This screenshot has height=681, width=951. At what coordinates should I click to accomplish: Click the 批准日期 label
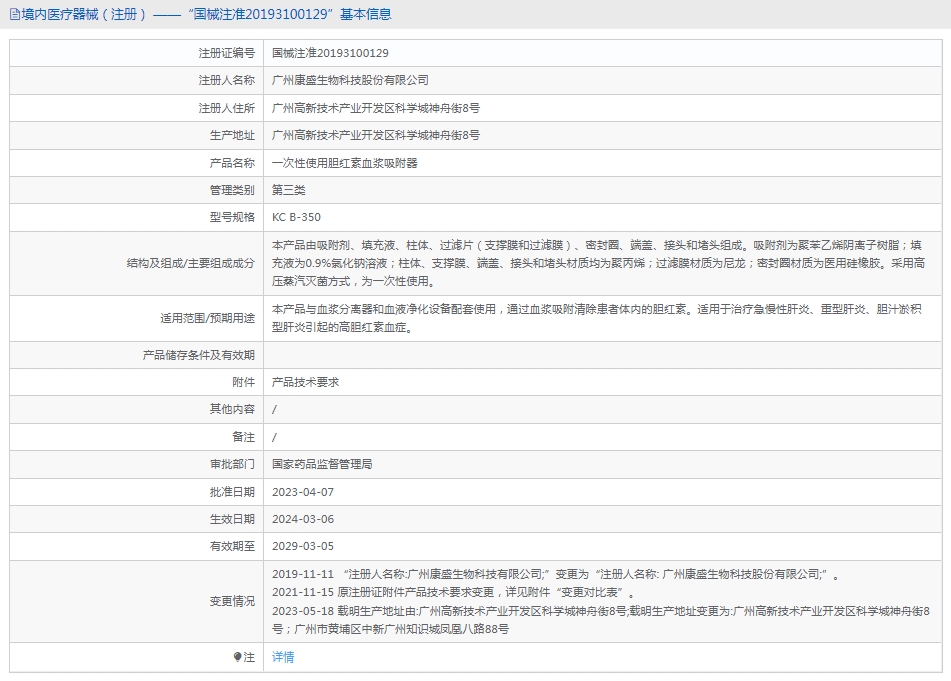click(232, 492)
